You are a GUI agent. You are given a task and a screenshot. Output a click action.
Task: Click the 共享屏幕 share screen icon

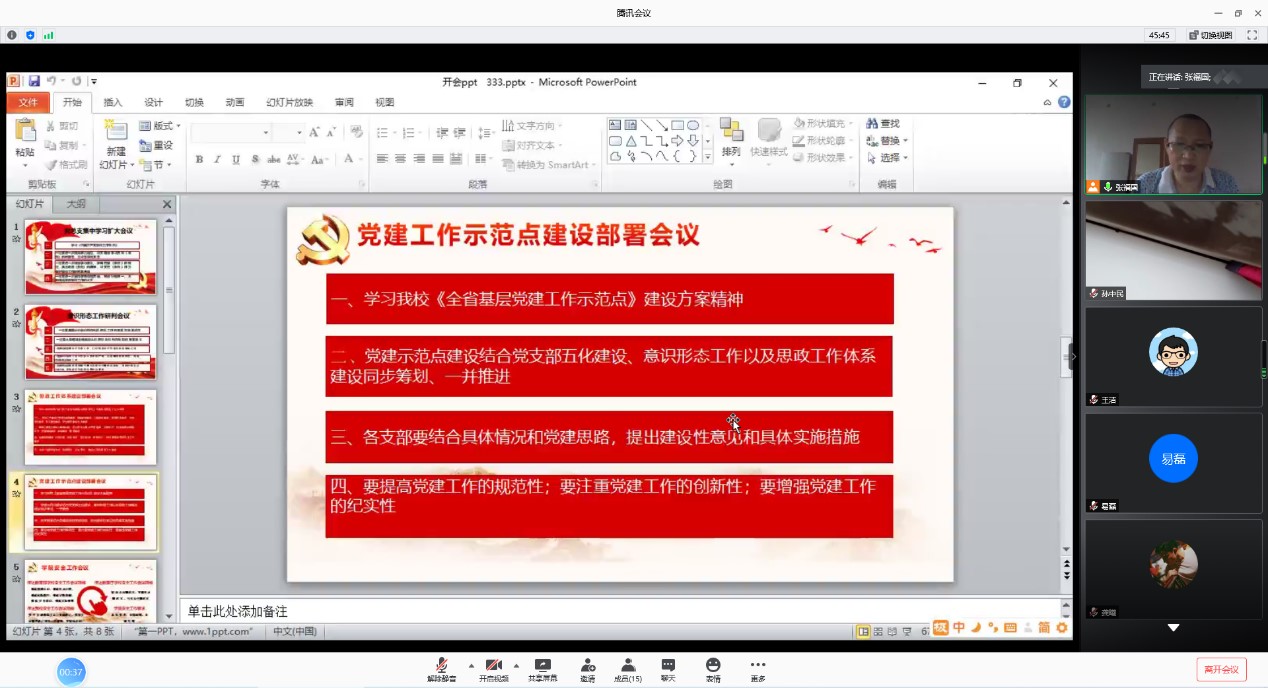pos(542,667)
